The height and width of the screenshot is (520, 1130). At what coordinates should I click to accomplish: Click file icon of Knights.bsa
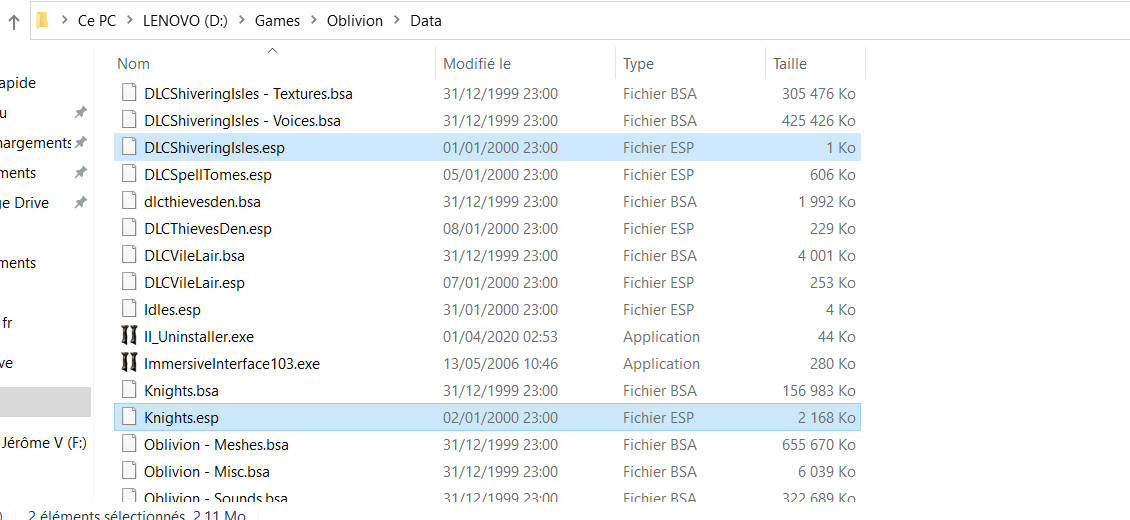pyautogui.click(x=129, y=390)
